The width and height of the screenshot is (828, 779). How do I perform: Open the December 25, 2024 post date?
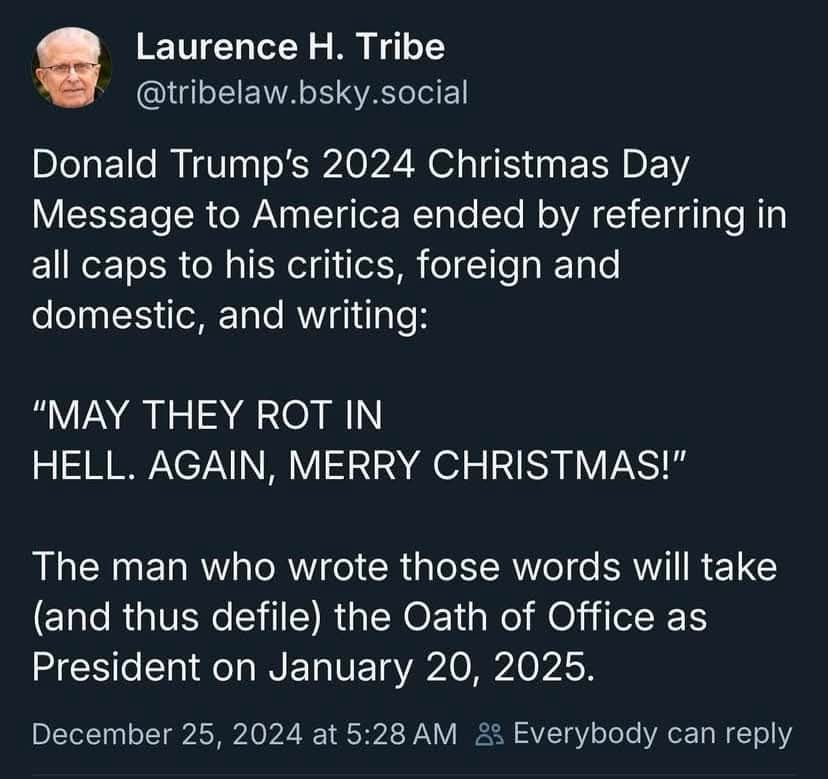click(167, 735)
